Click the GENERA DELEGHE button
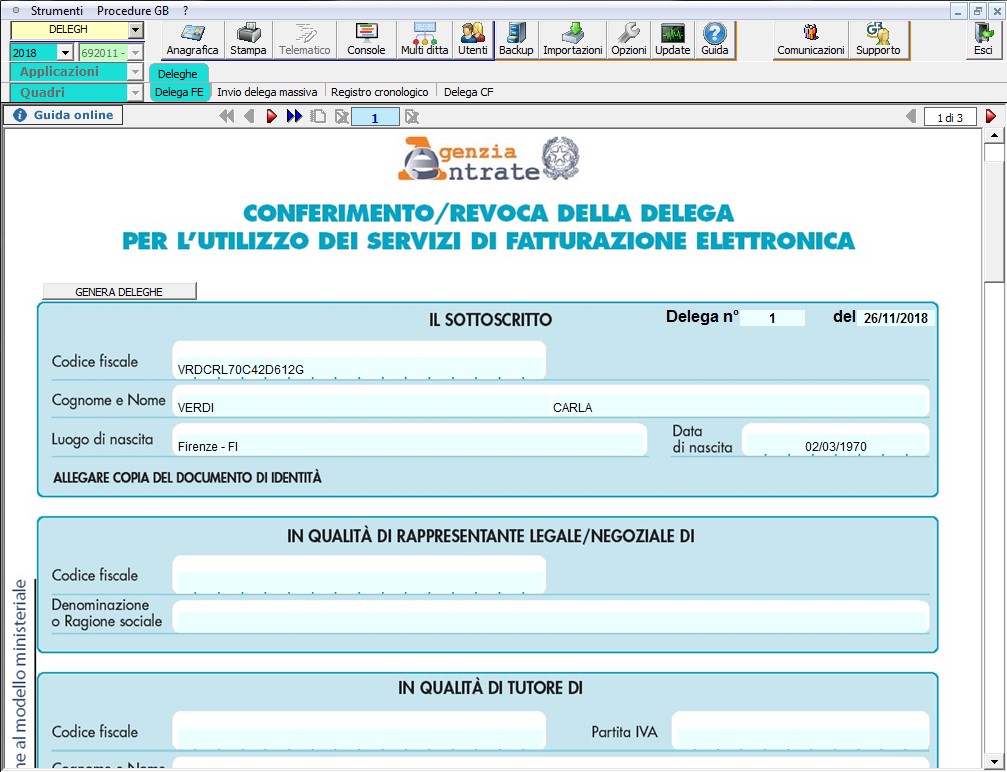 point(119,292)
